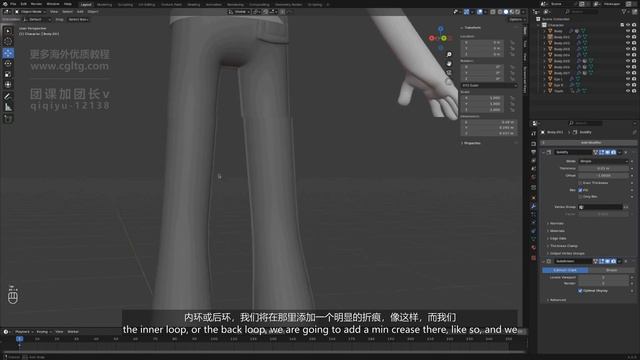Viewport: 640px width, 360px height.
Task: Select the Rotate tool
Action: [8, 63]
